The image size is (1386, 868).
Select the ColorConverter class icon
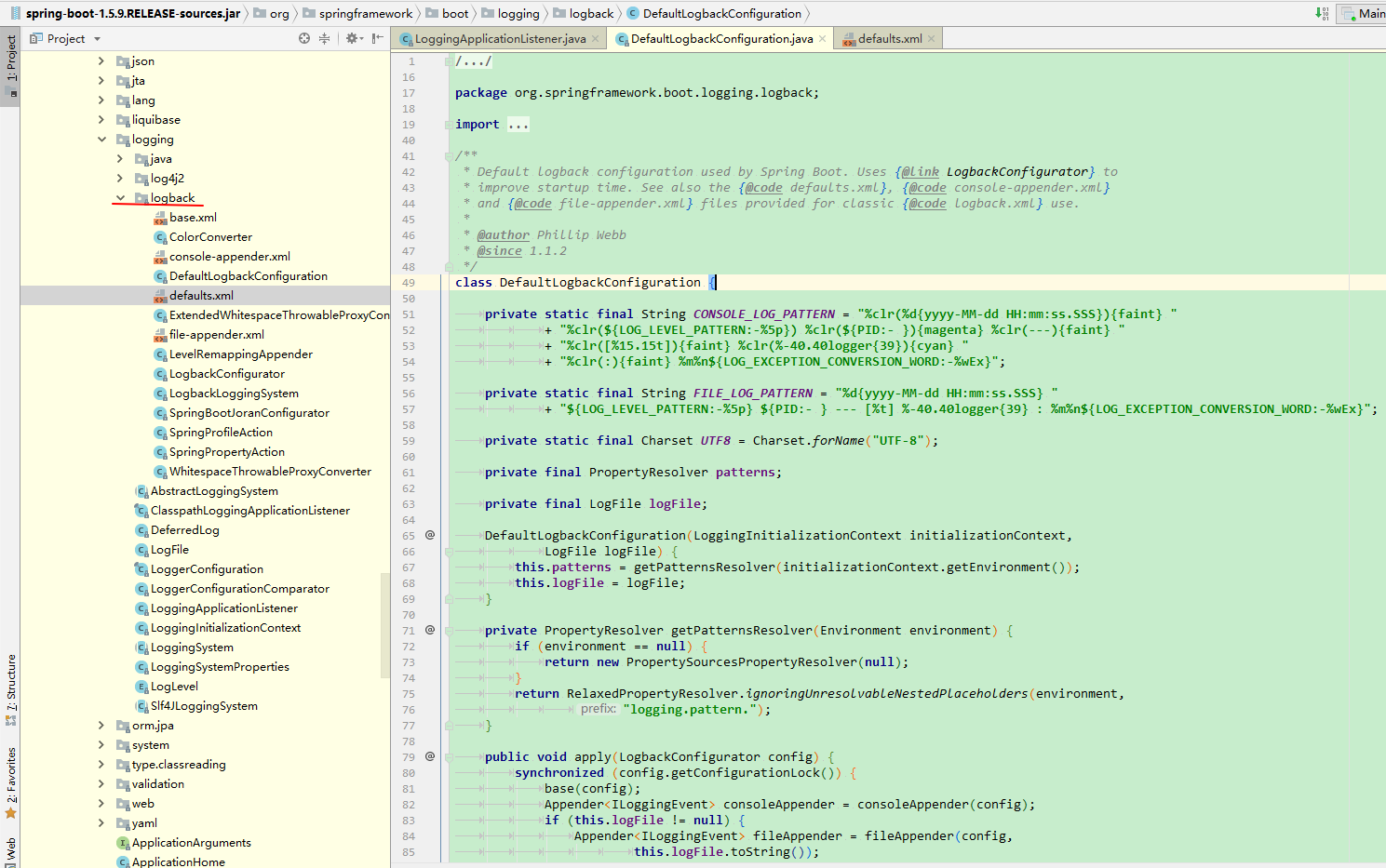coord(160,236)
